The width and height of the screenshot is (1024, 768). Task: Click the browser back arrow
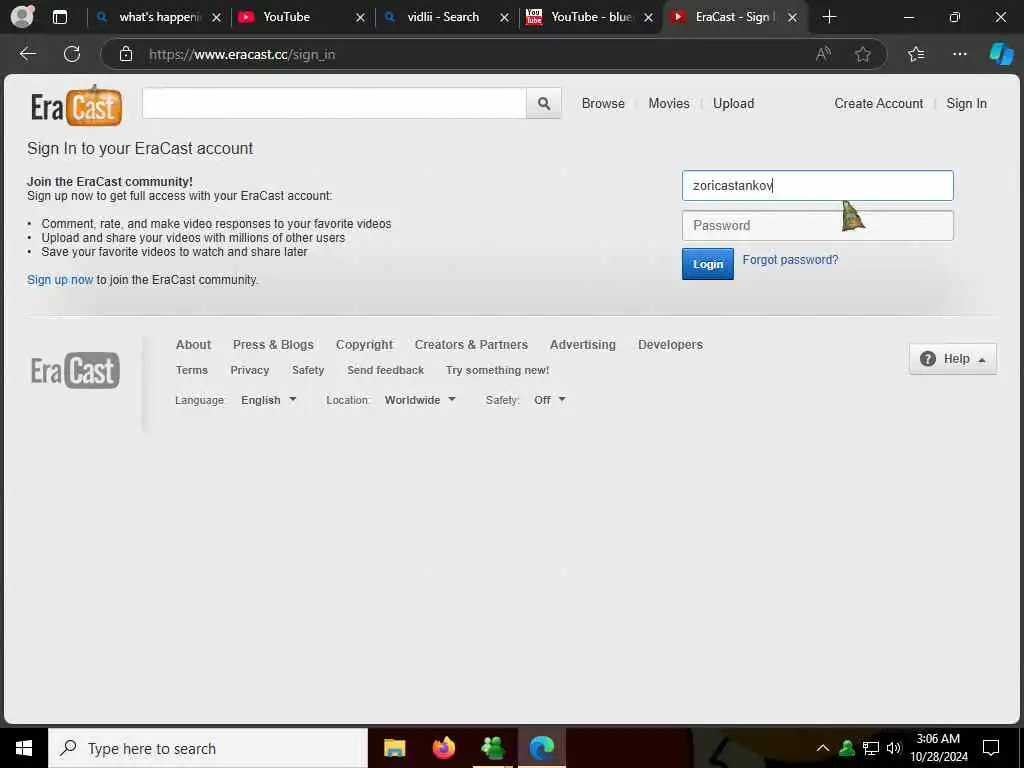coord(27,54)
